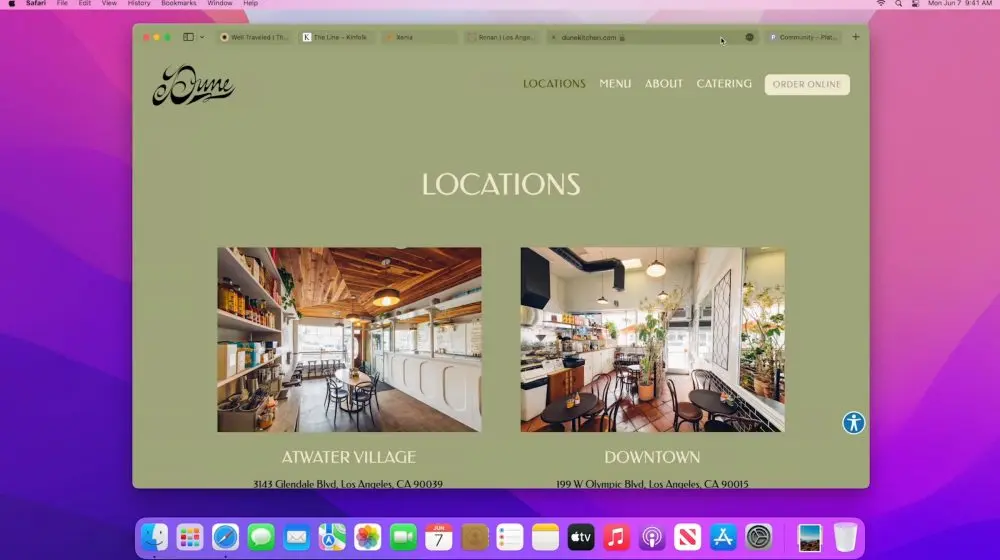Toggle the Safari sidebar button
The image size is (1000, 560).
[188, 37]
